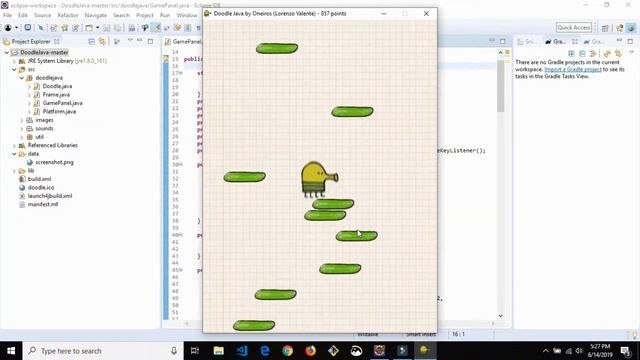Expand the images package
This screenshot has width=640, height=360.
[22, 120]
